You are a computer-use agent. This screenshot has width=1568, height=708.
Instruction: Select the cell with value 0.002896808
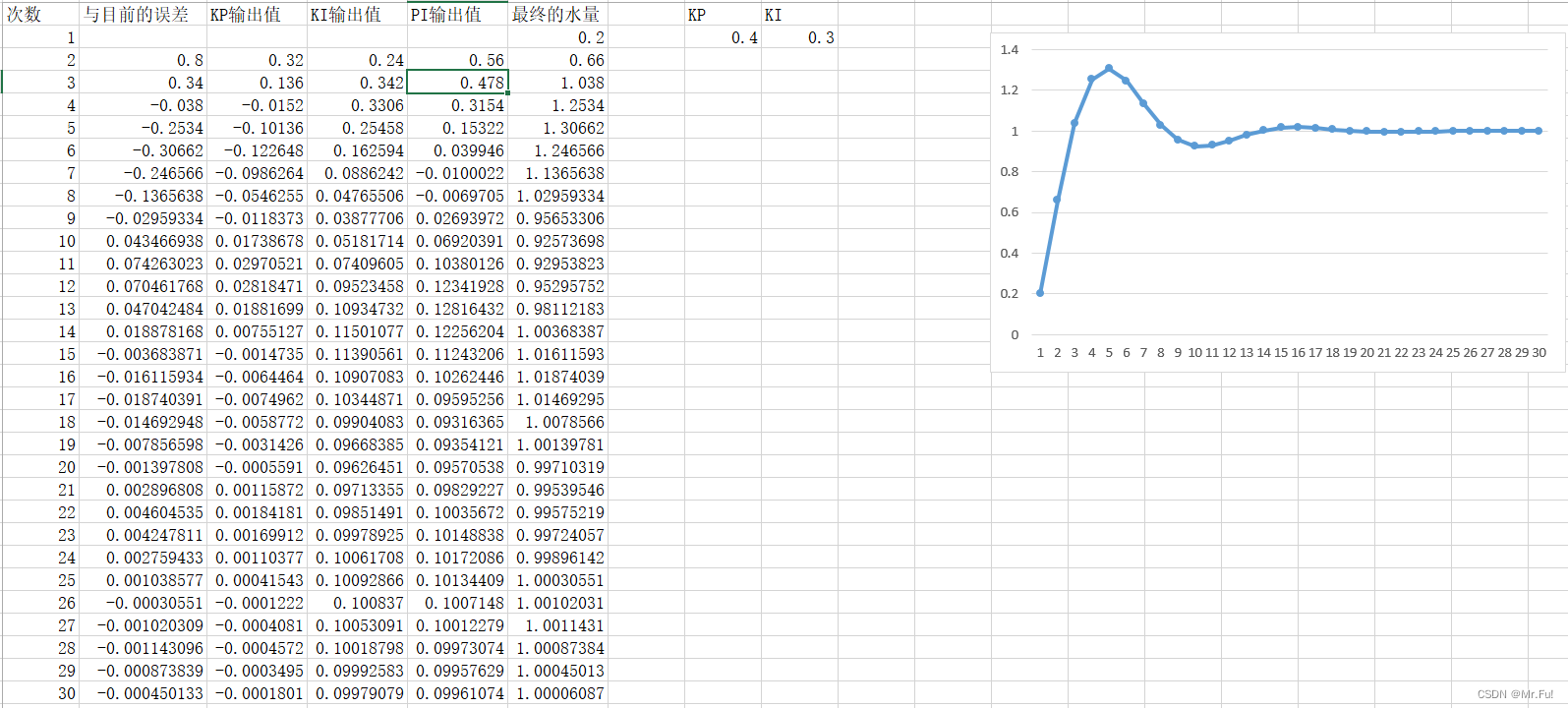point(143,490)
